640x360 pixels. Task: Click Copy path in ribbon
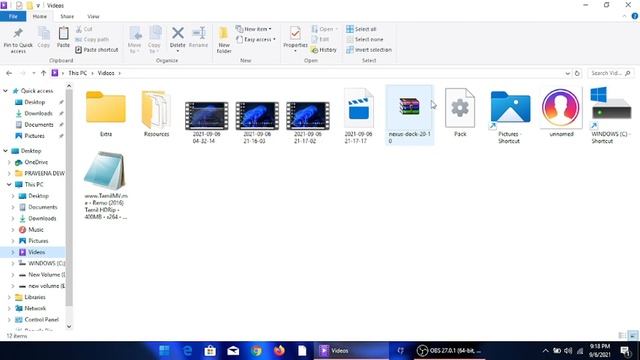92,39
